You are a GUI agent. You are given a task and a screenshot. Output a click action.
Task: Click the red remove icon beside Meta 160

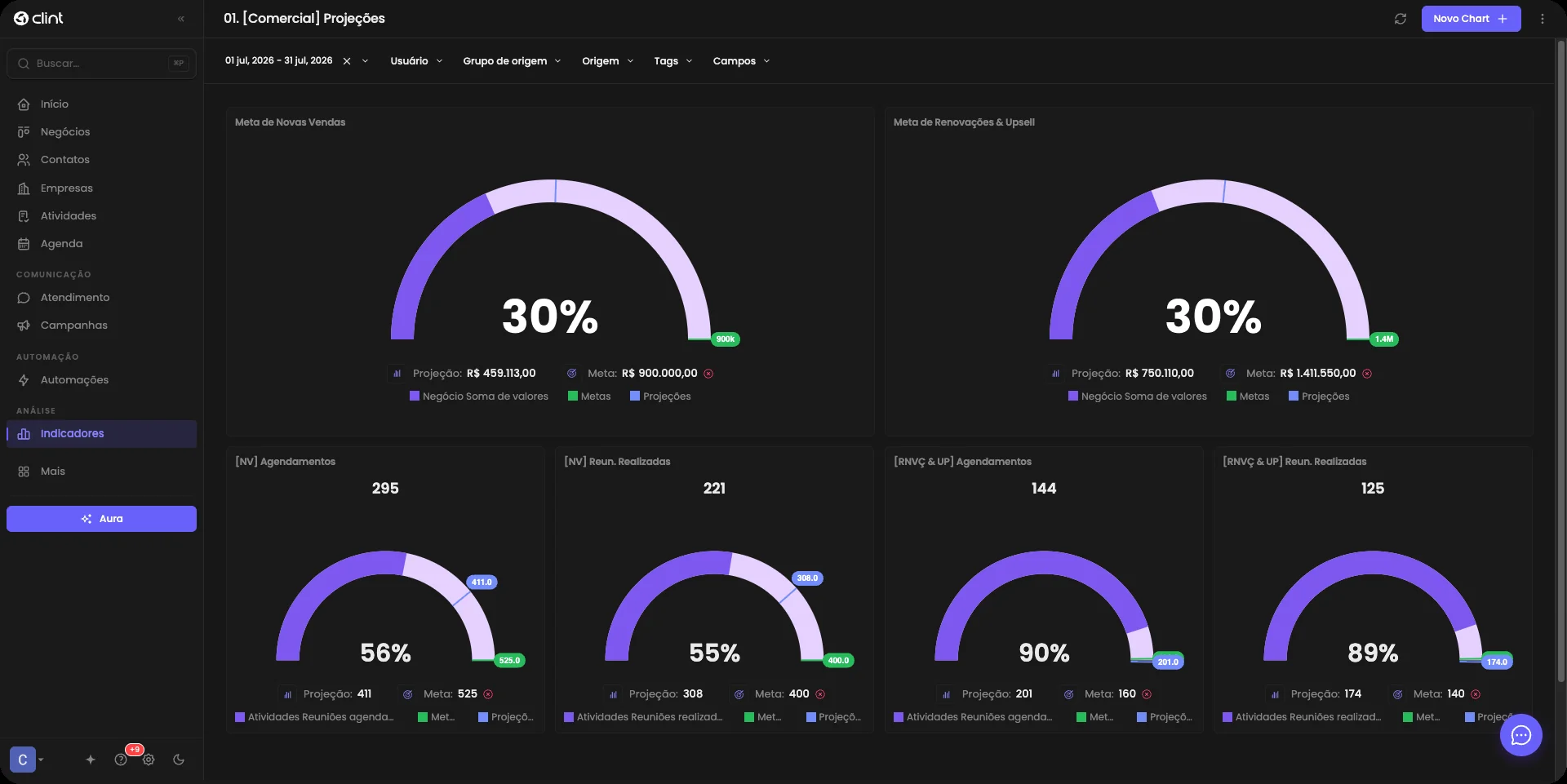[x=1147, y=694]
